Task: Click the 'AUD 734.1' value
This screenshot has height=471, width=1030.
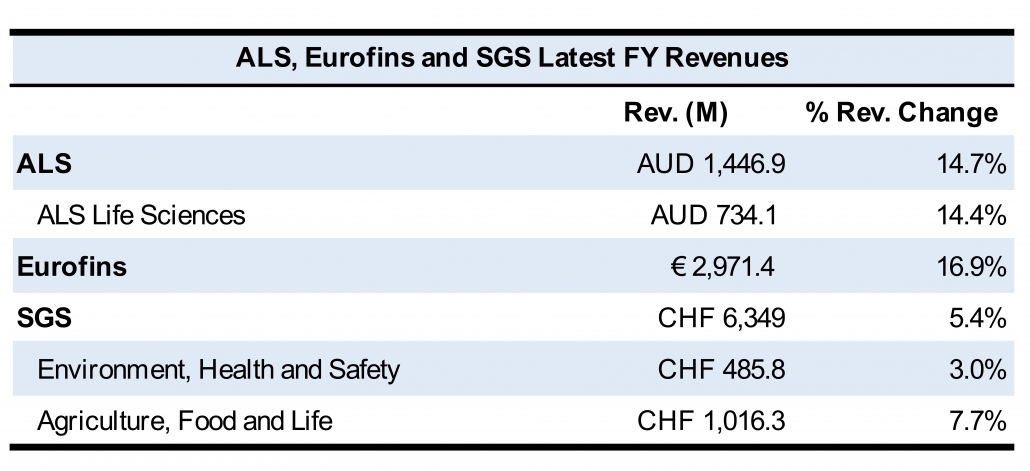Action: coord(714,215)
